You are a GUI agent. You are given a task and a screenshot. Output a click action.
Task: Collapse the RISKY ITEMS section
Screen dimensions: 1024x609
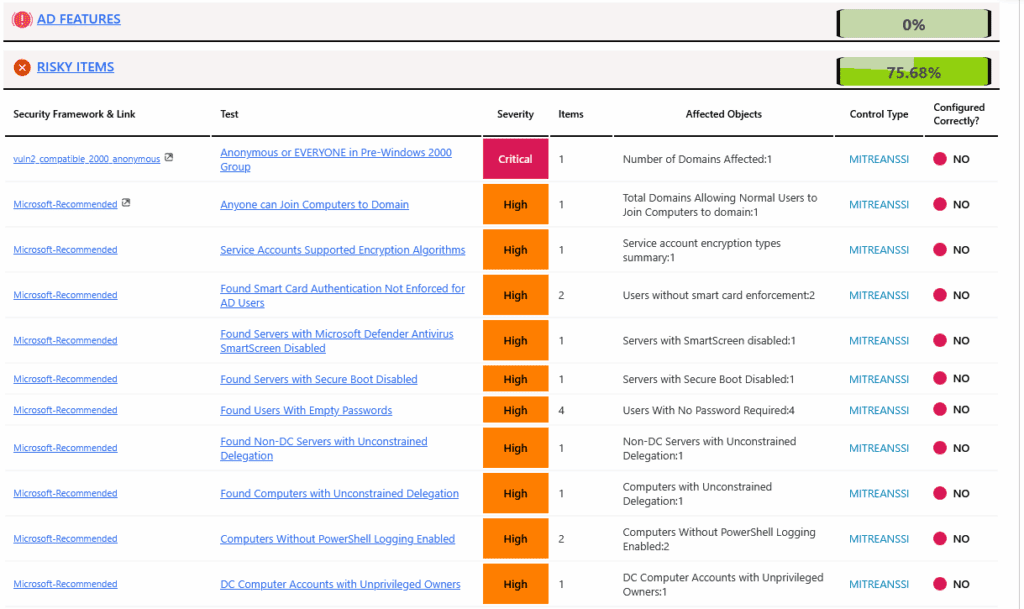[75, 66]
